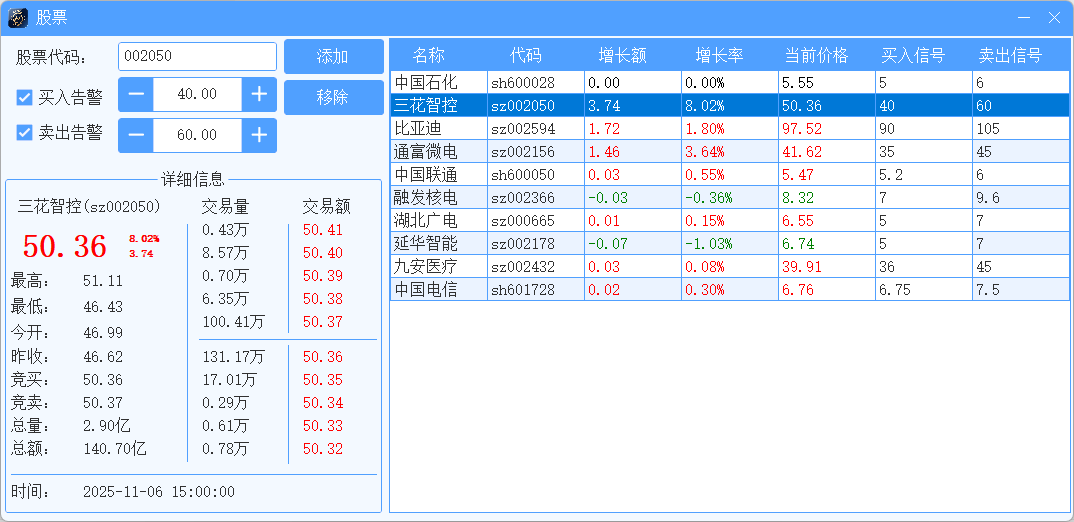This screenshot has width=1074, height=522.
Task: Click the 添加 button
Action: tap(334, 56)
